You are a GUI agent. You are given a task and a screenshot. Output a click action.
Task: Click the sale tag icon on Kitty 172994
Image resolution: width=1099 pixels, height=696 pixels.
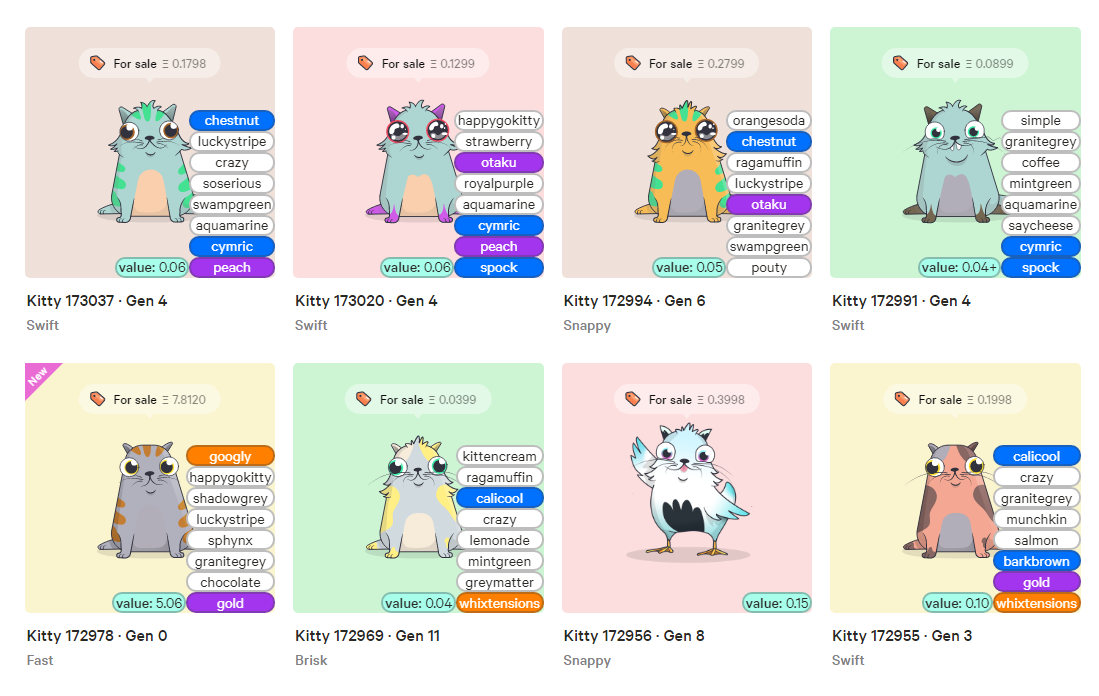point(633,63)
